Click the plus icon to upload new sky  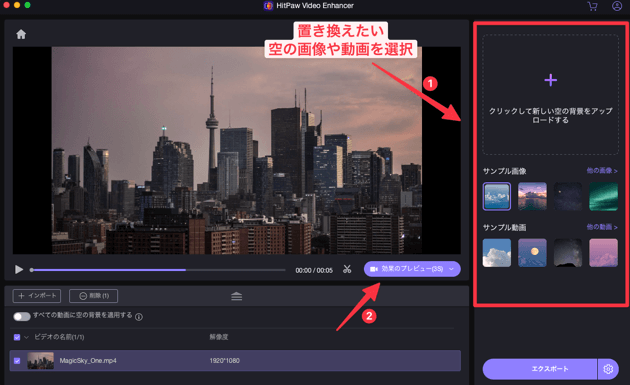(x=550, y=80)
